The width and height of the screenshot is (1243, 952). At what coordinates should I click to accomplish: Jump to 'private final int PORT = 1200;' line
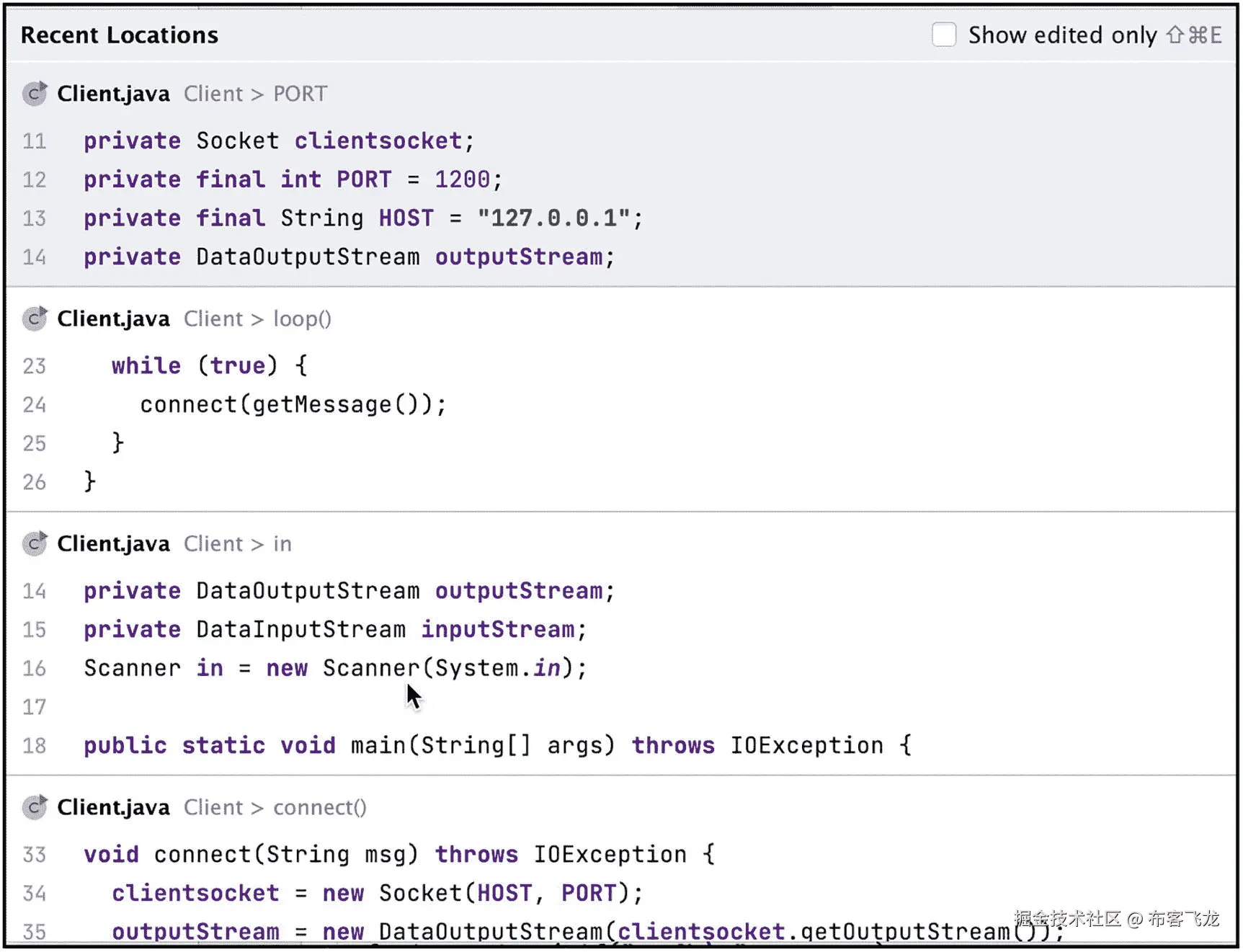[x=293, y=179]
